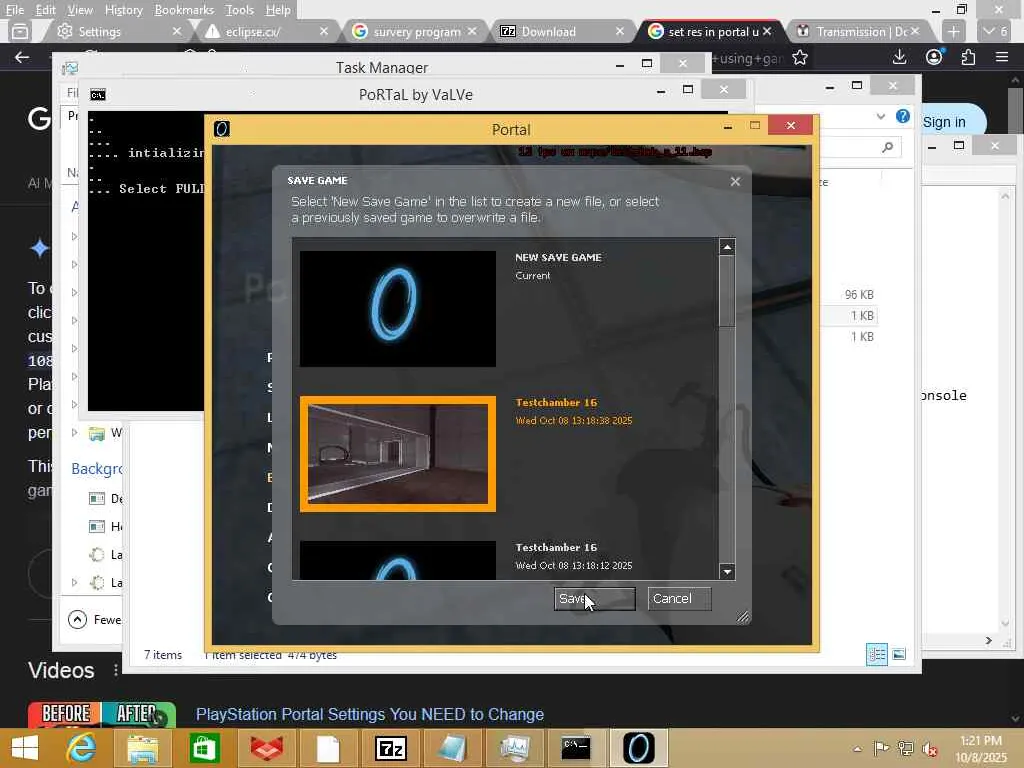Click the Explorer help question mark icon
This screenshot has height=768, width=1024.
pyautogui.click(x=903, y=116)
